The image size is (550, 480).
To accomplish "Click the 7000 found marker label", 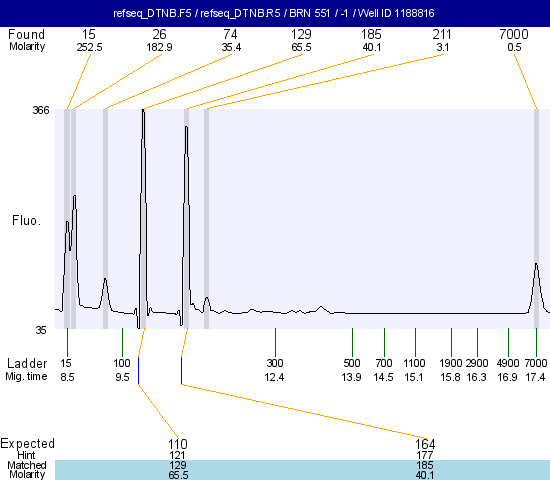I will [x=514, y=34].
